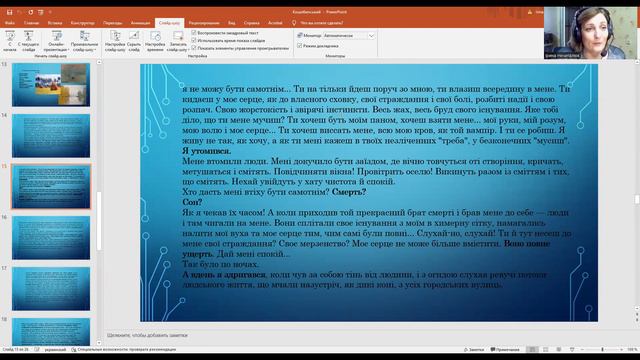Click the zoom in plus button

621,349
